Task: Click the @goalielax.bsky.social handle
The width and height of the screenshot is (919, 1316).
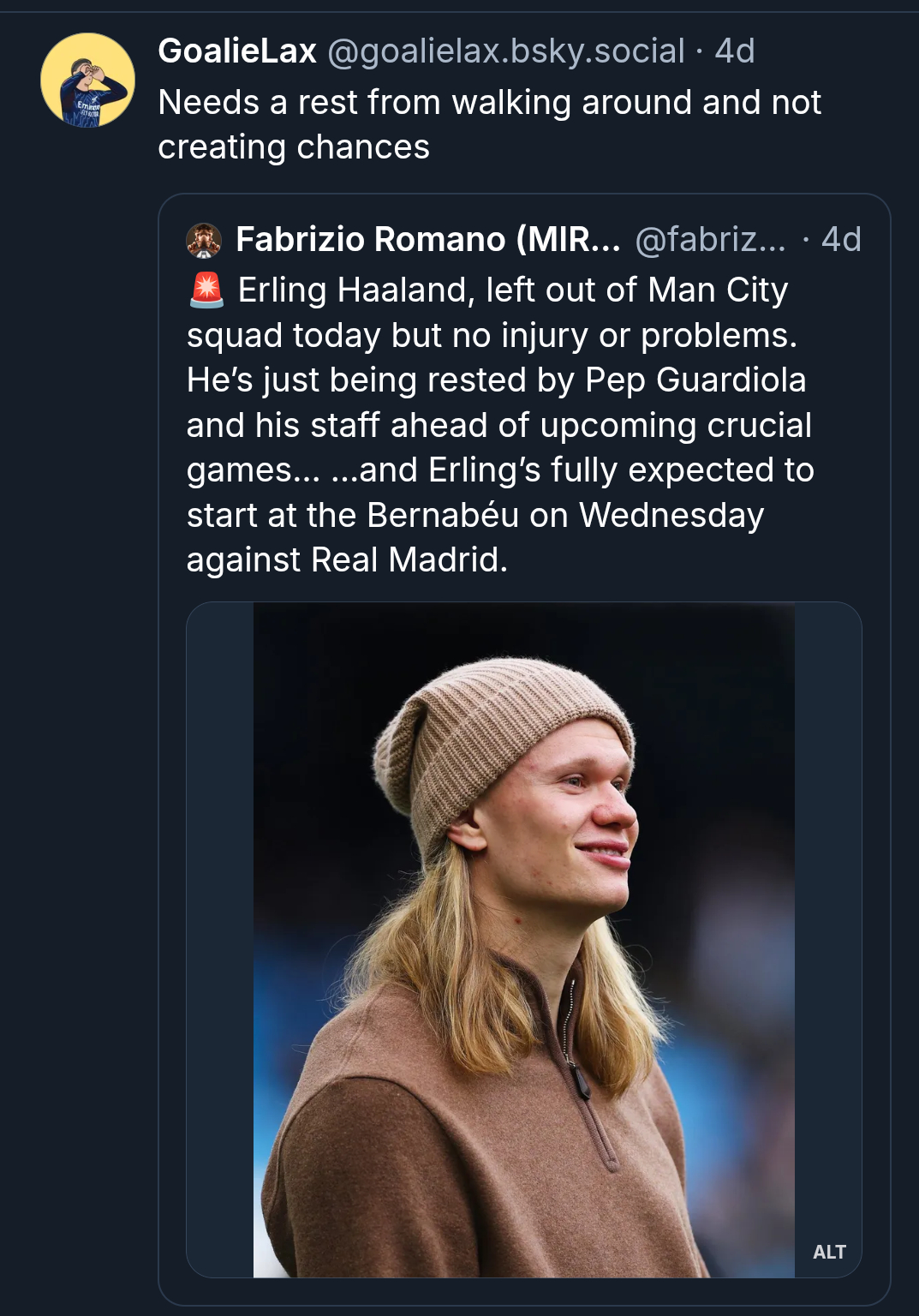Action: [505, 51]
